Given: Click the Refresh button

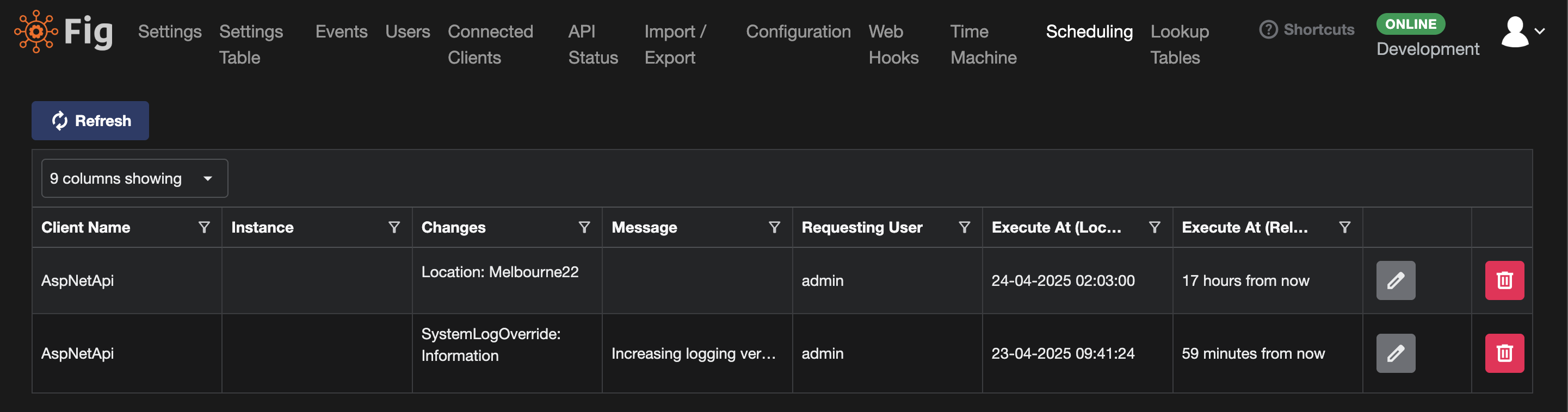Looking at the screenshot, I should [x=90, y=120].
